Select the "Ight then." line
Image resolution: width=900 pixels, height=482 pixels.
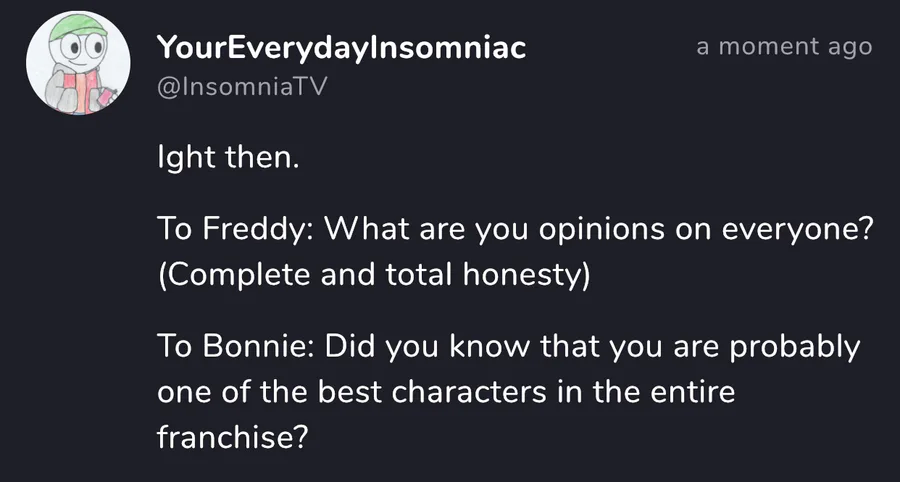pyautogui.click(x=228, y=157)
